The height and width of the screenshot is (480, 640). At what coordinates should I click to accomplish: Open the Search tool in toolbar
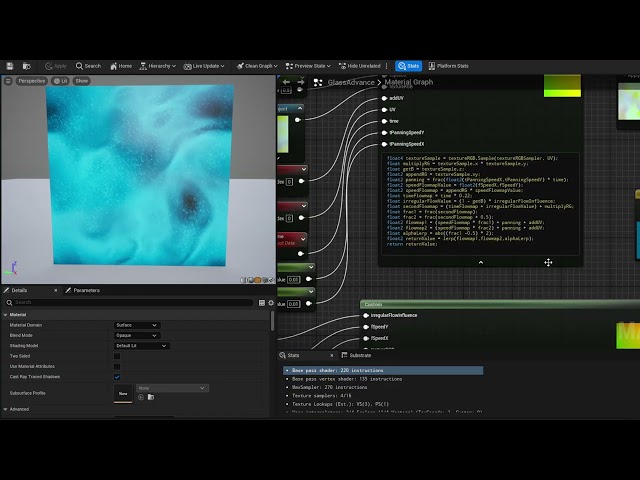(x=88, y=66)
